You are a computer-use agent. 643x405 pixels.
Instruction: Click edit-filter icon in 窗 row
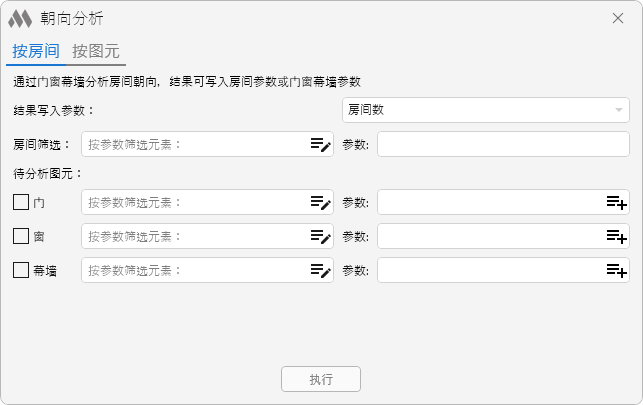point(320,237)
